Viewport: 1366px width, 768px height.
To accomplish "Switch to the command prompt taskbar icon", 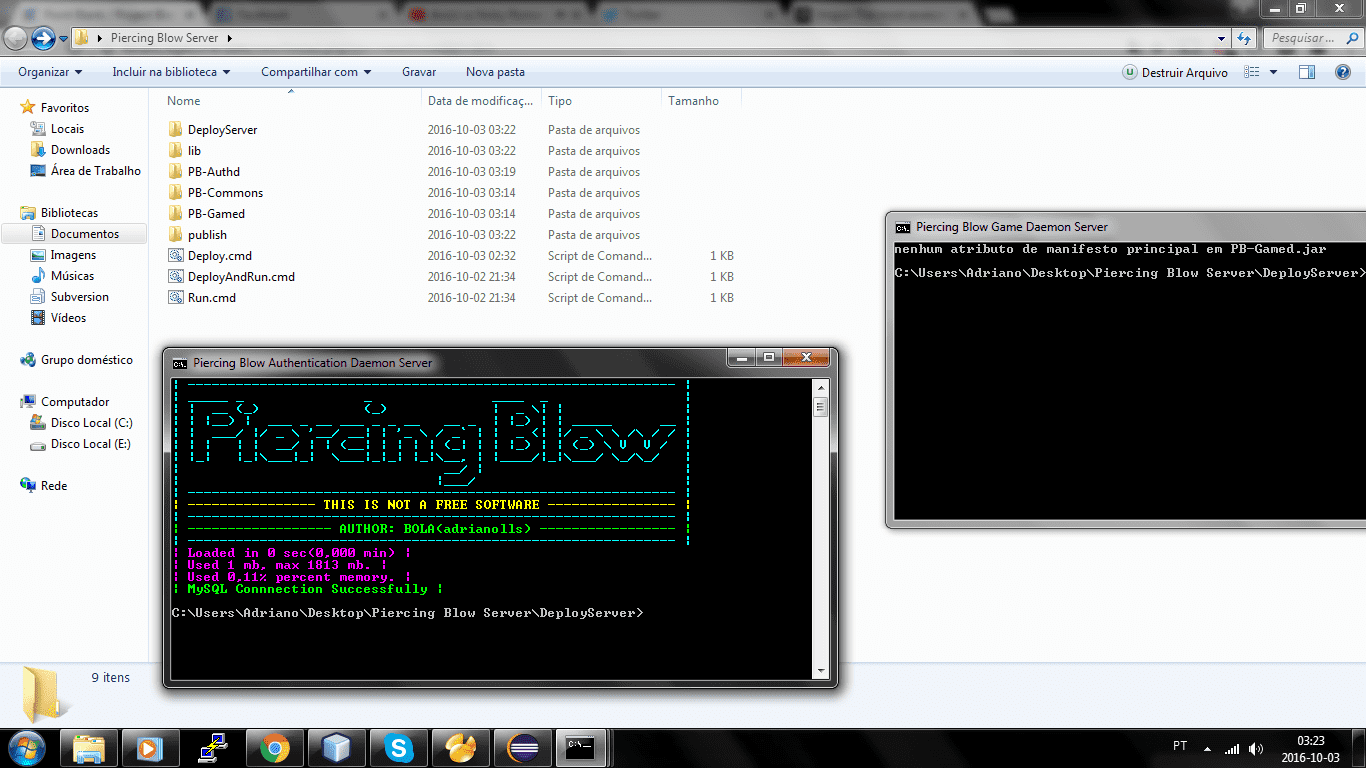I will pyautogui.click(x=581, y=748).
